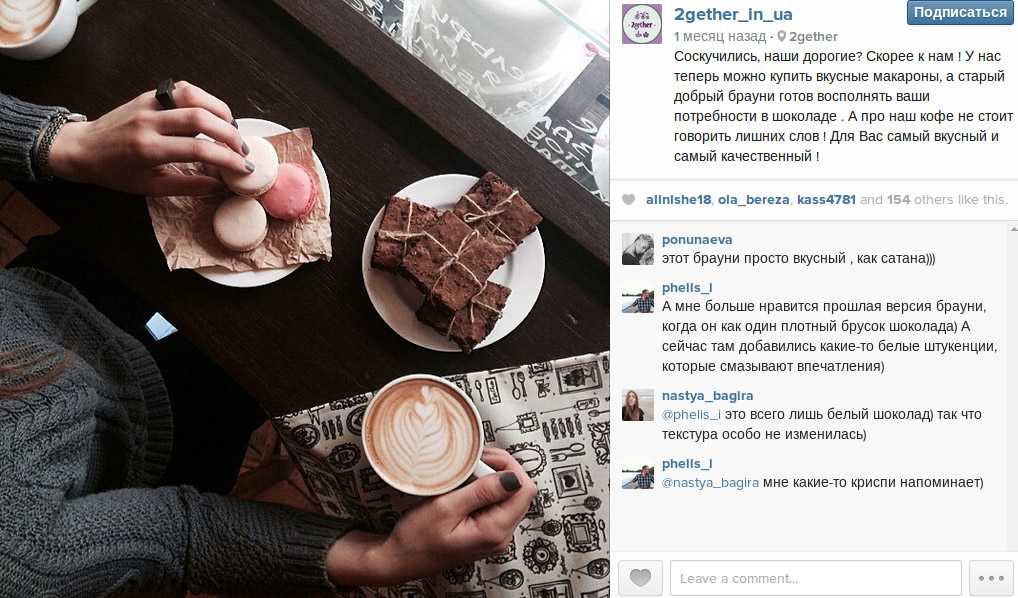The width and height of the screenshot is (1018, 598).
Task: Subscribe using the Подписаться button
Action: [960, 12]
